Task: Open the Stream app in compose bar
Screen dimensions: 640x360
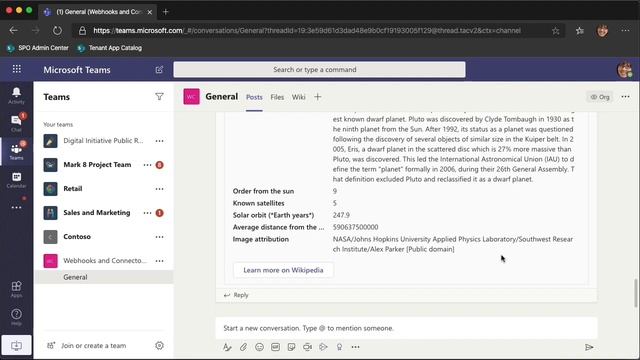Action: pyautogui.click(x=323, y=347)
